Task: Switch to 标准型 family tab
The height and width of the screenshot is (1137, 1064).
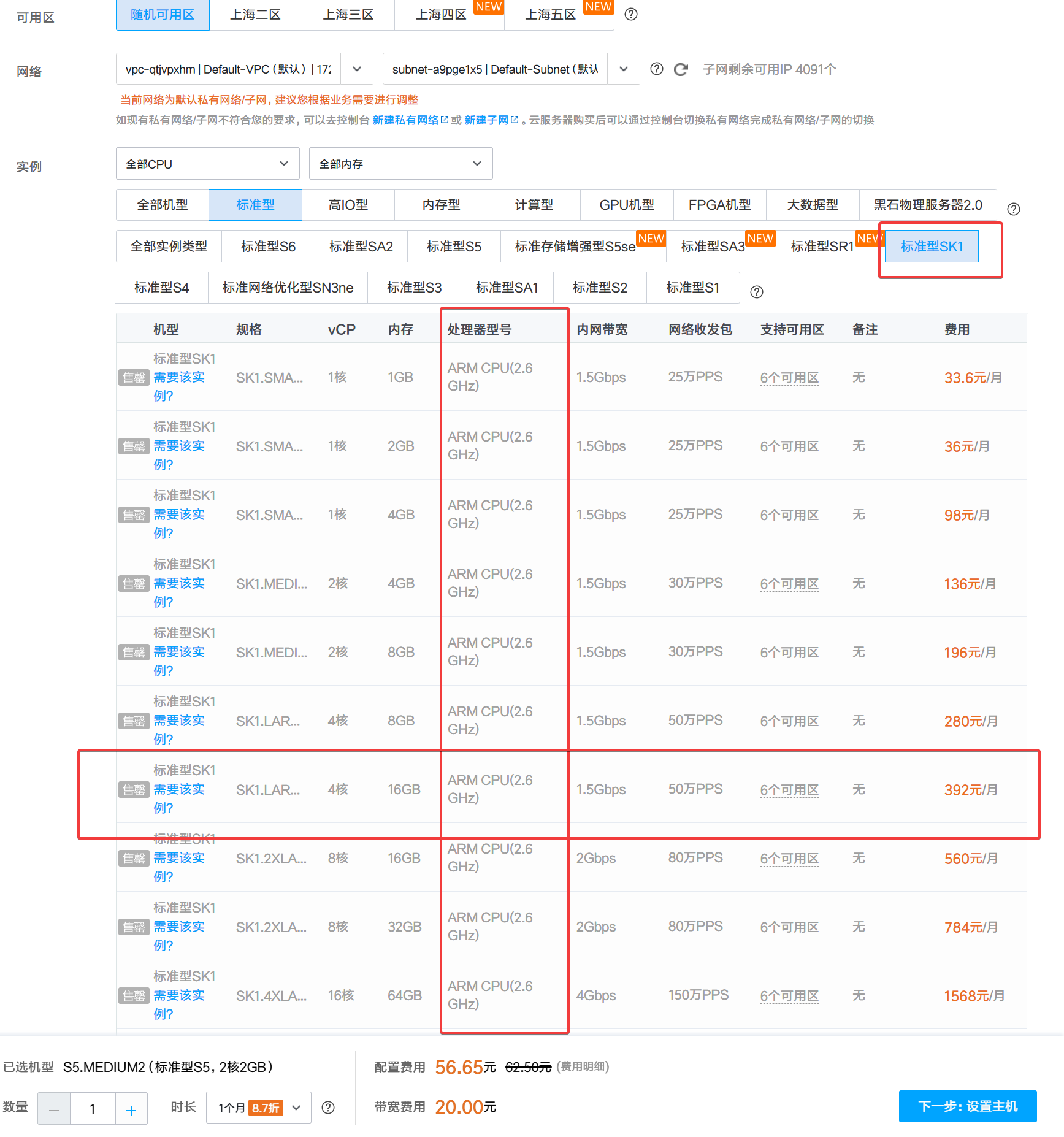Action: point(255,205)
